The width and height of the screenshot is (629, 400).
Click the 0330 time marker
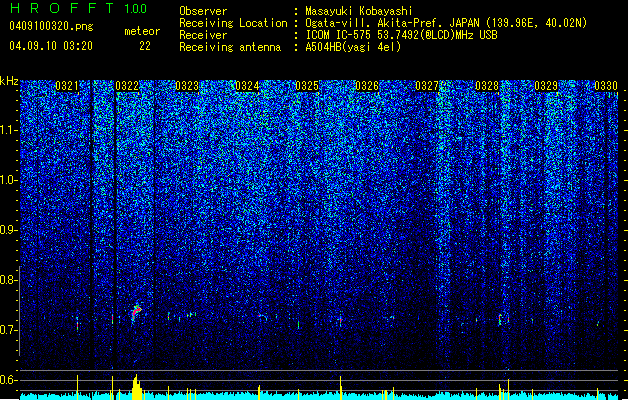point(606,86)
